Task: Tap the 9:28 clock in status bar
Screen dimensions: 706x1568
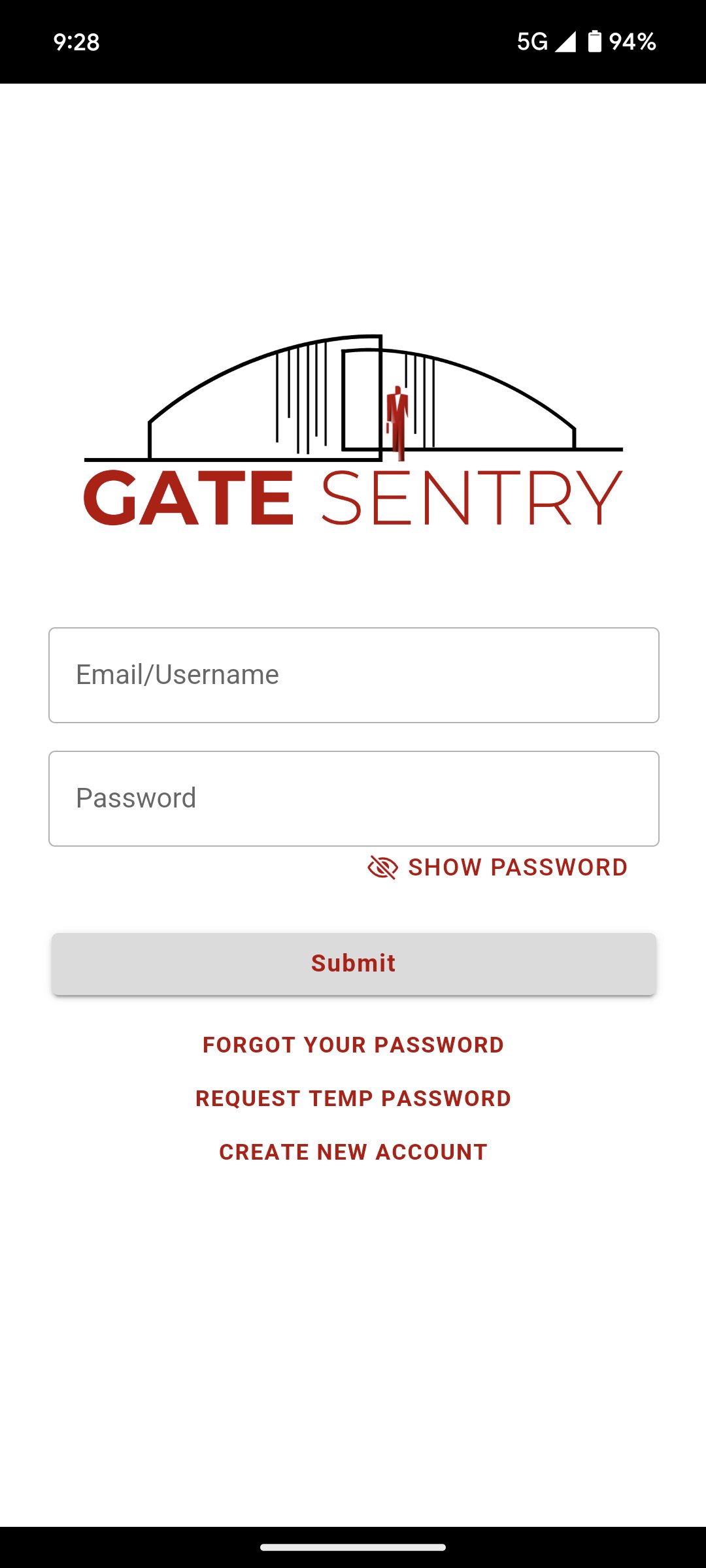Action: click(x=76, y=42)
